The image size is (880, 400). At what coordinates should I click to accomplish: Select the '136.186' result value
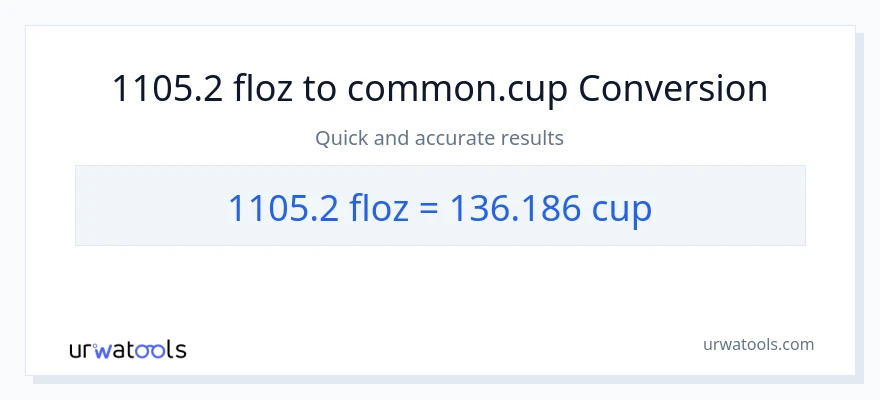511,208
